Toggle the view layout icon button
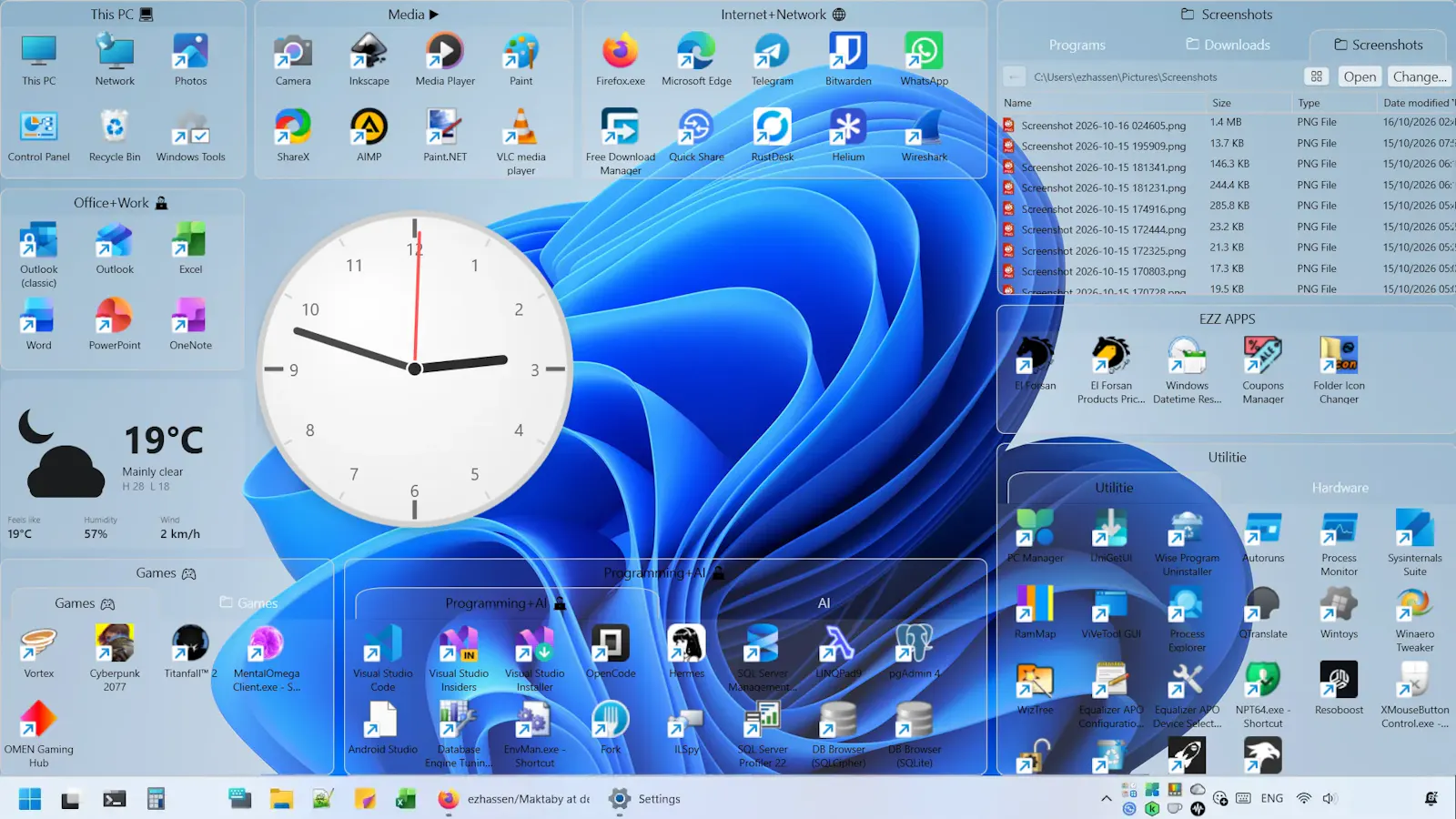 click(1316, 76)
